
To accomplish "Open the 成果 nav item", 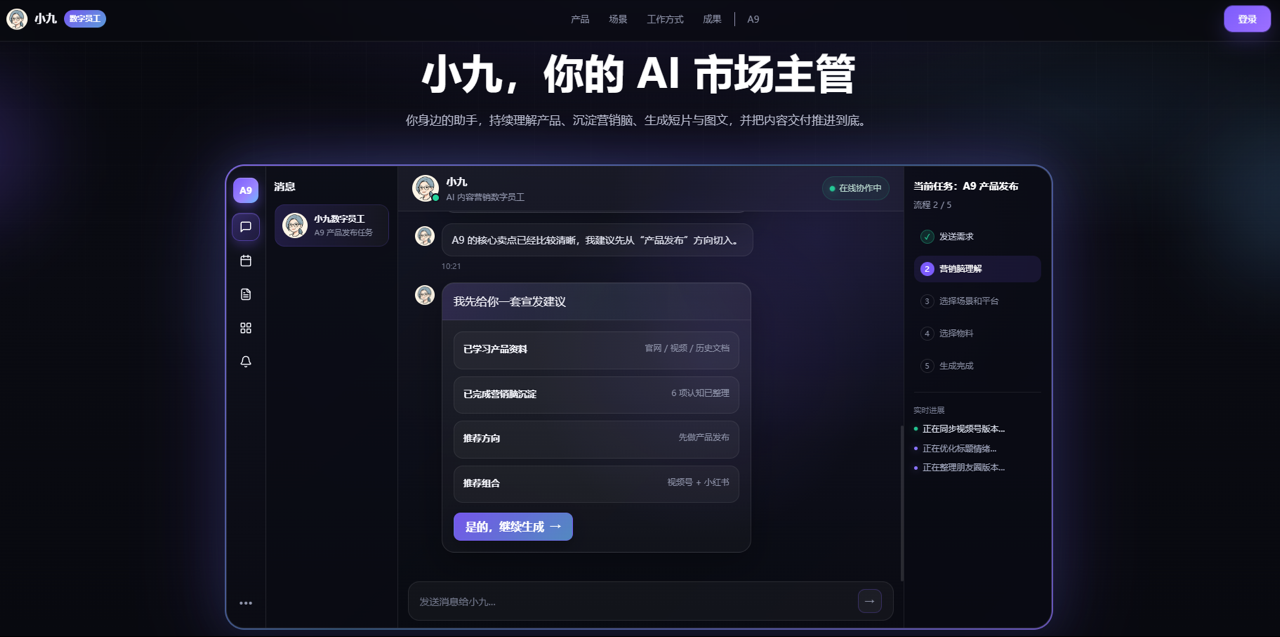I will coord(712,19).
